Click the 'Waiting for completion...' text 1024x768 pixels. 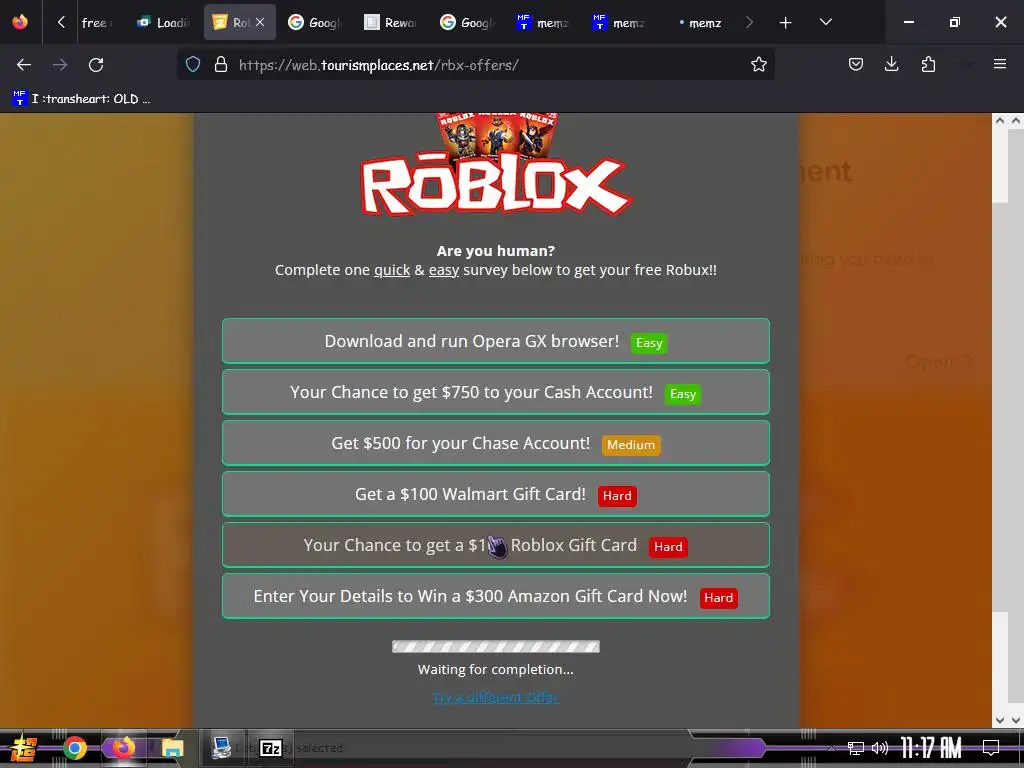click(496, 669)
